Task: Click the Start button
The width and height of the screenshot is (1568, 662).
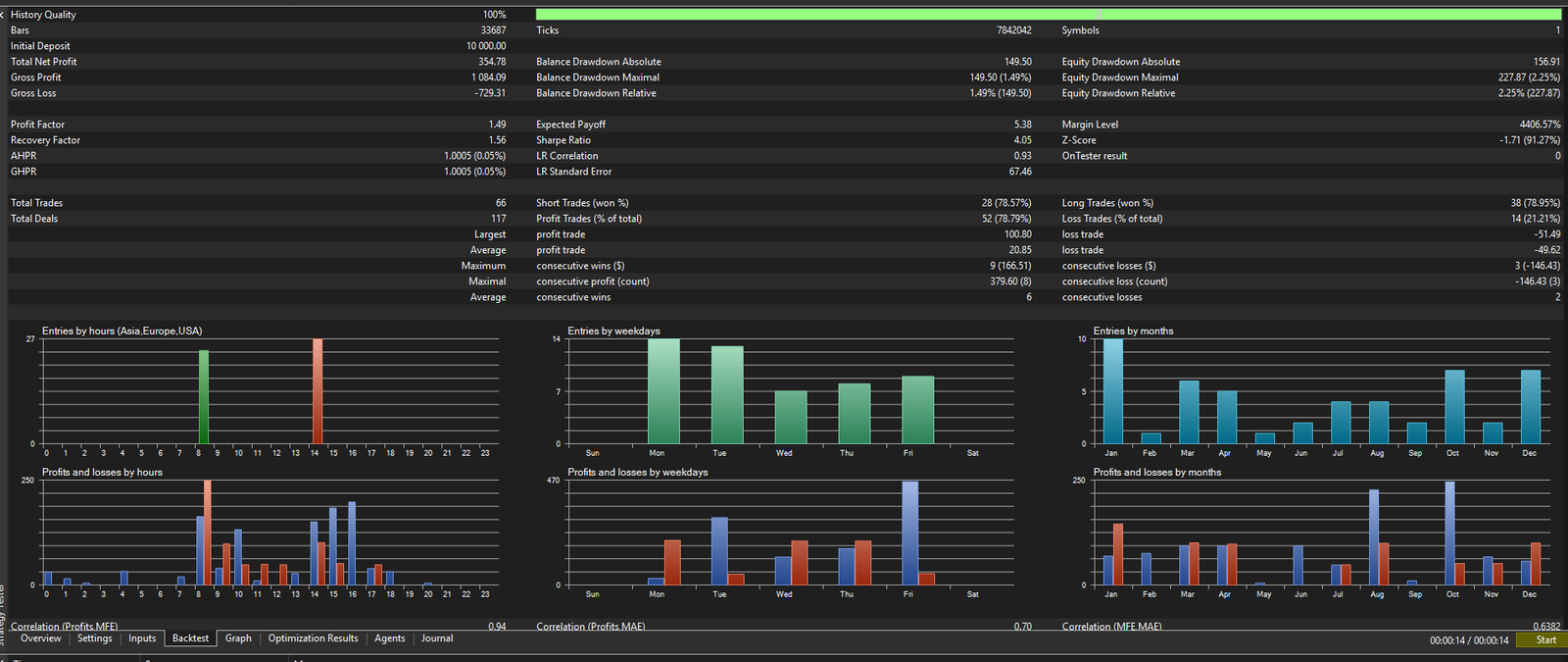Action: (1541, 640)
